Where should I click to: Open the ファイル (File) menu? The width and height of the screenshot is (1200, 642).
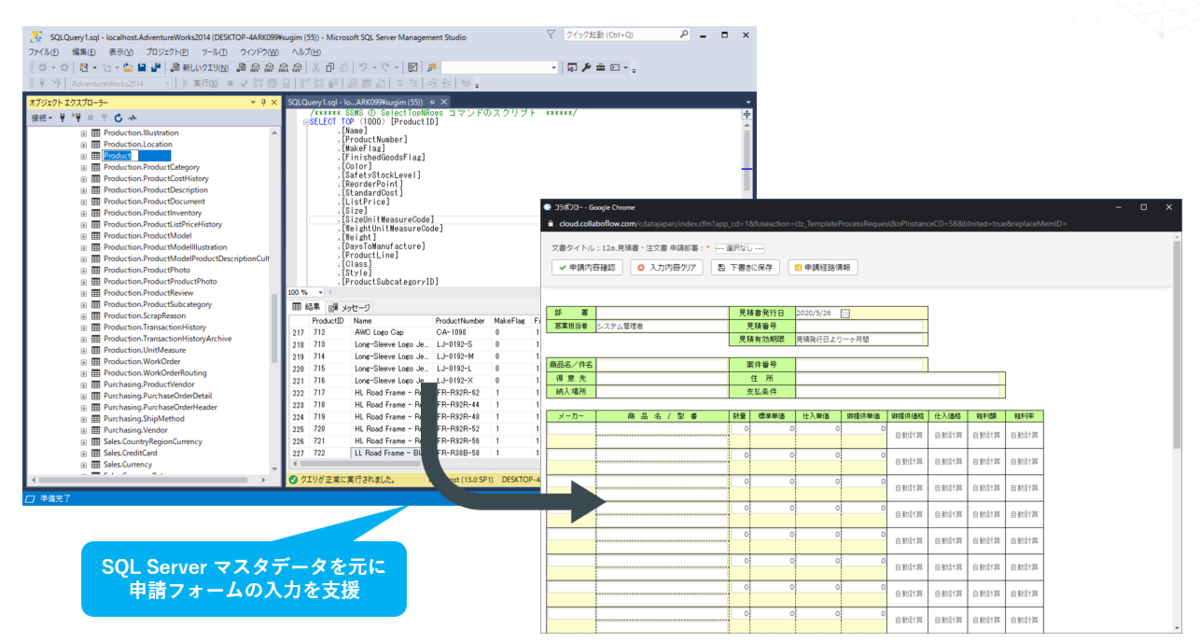click(x=43, y=52)
